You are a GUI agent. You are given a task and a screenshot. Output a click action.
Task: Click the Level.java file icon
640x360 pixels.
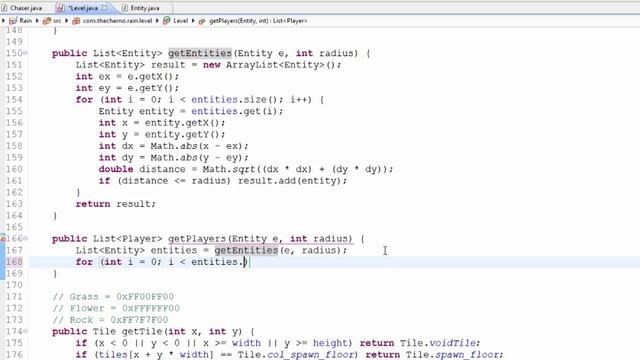(x=61, y=8)
